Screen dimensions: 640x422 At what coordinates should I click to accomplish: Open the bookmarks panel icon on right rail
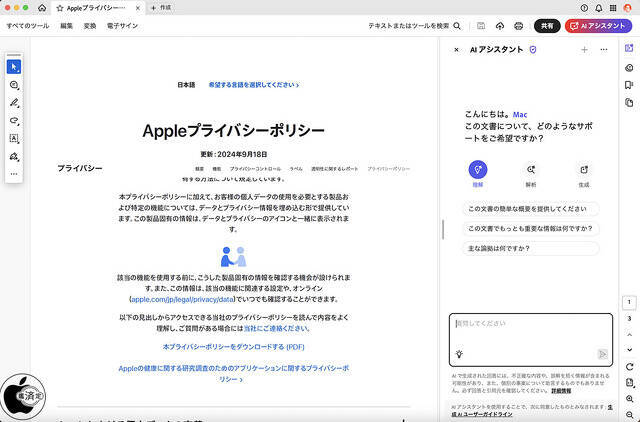(x=629, y=85)
